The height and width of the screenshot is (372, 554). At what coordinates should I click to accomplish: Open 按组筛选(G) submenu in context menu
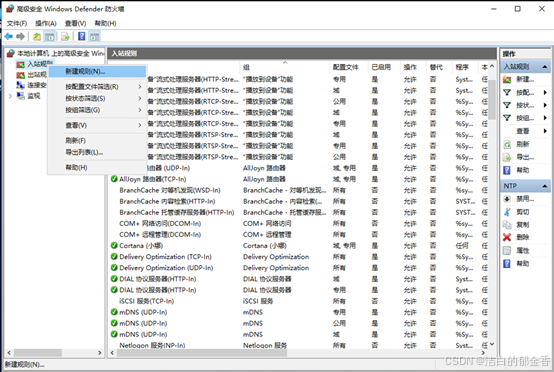click(x=97, y=110)
